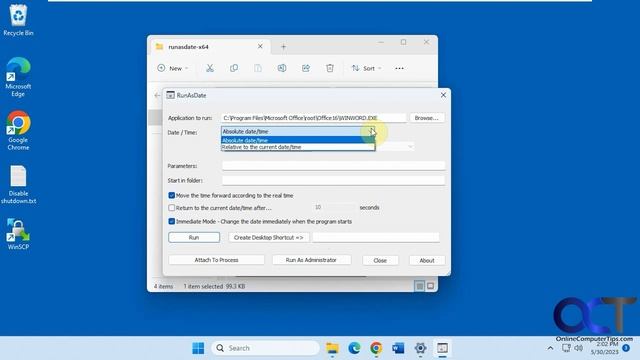
Task: Open the Recycle Bin desktop icon
Action: [x=18, y=20]
